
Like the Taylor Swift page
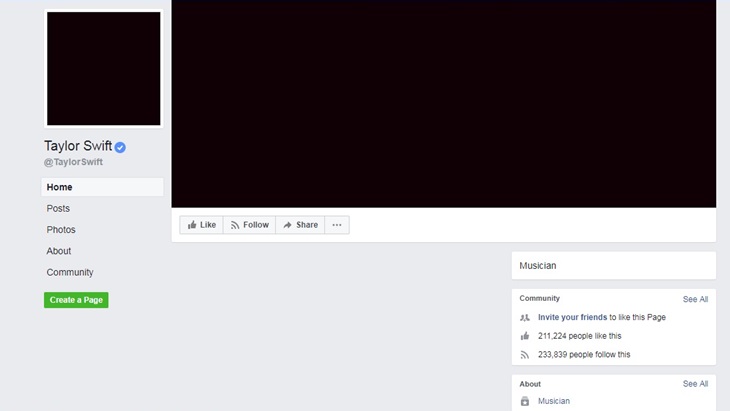tap(201, 225)
